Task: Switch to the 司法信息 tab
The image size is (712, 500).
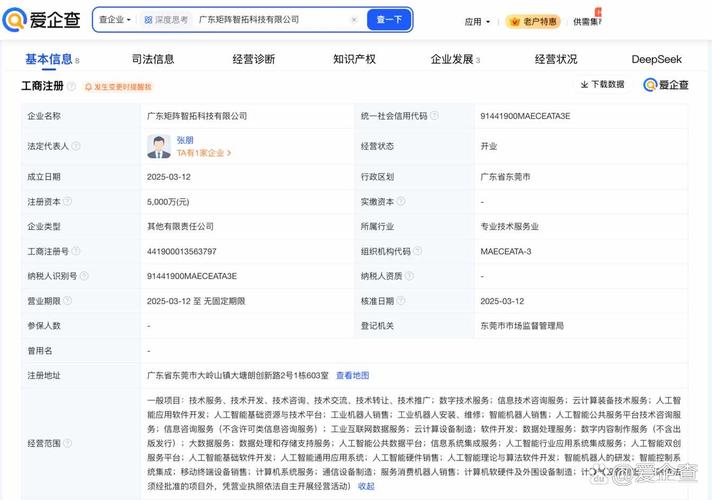Action: (x=153, y=59)
